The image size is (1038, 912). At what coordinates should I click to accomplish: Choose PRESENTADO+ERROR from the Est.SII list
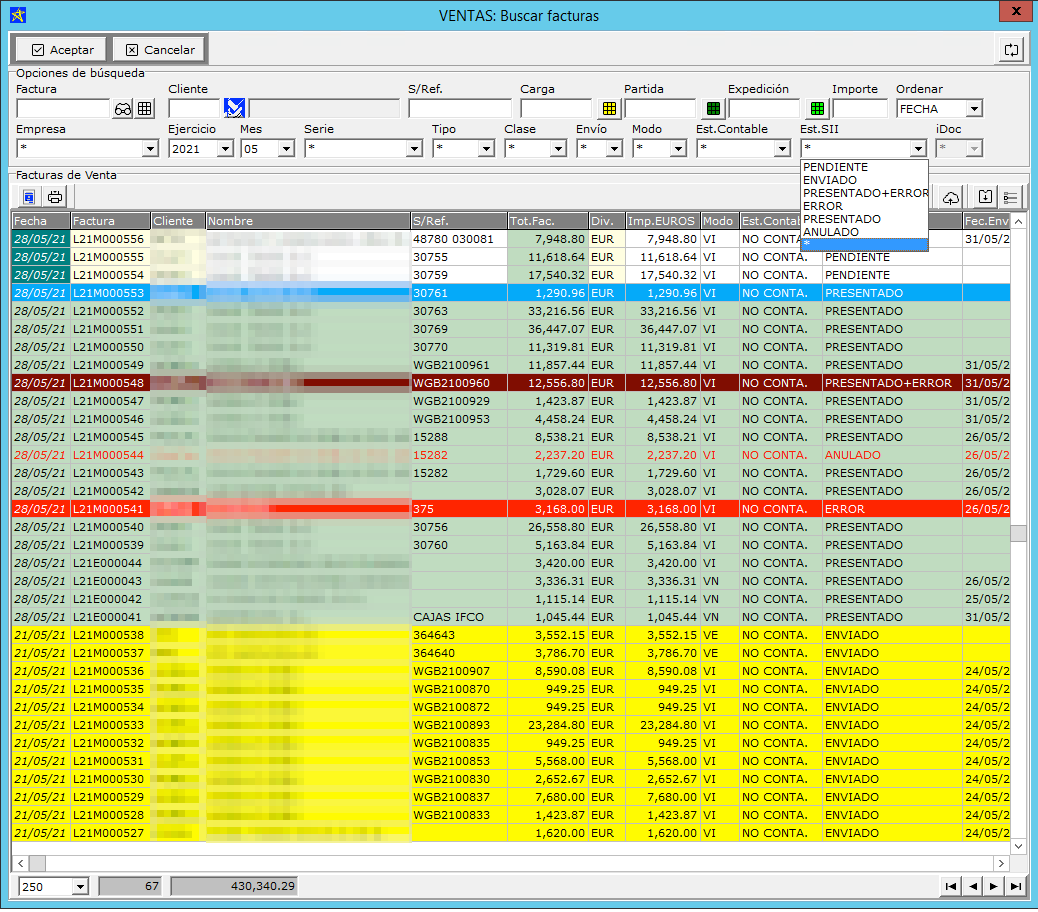pyautogui.click(x=865, y=193)
